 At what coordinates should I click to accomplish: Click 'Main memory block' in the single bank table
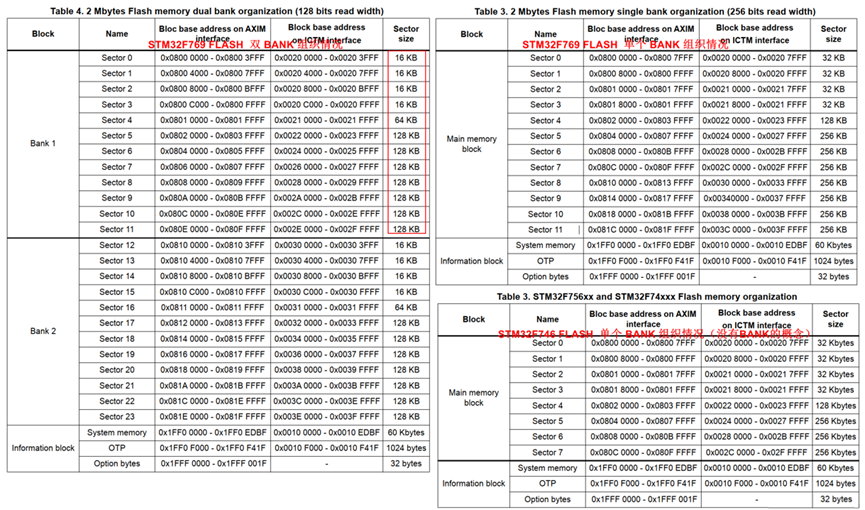point(472,144)
